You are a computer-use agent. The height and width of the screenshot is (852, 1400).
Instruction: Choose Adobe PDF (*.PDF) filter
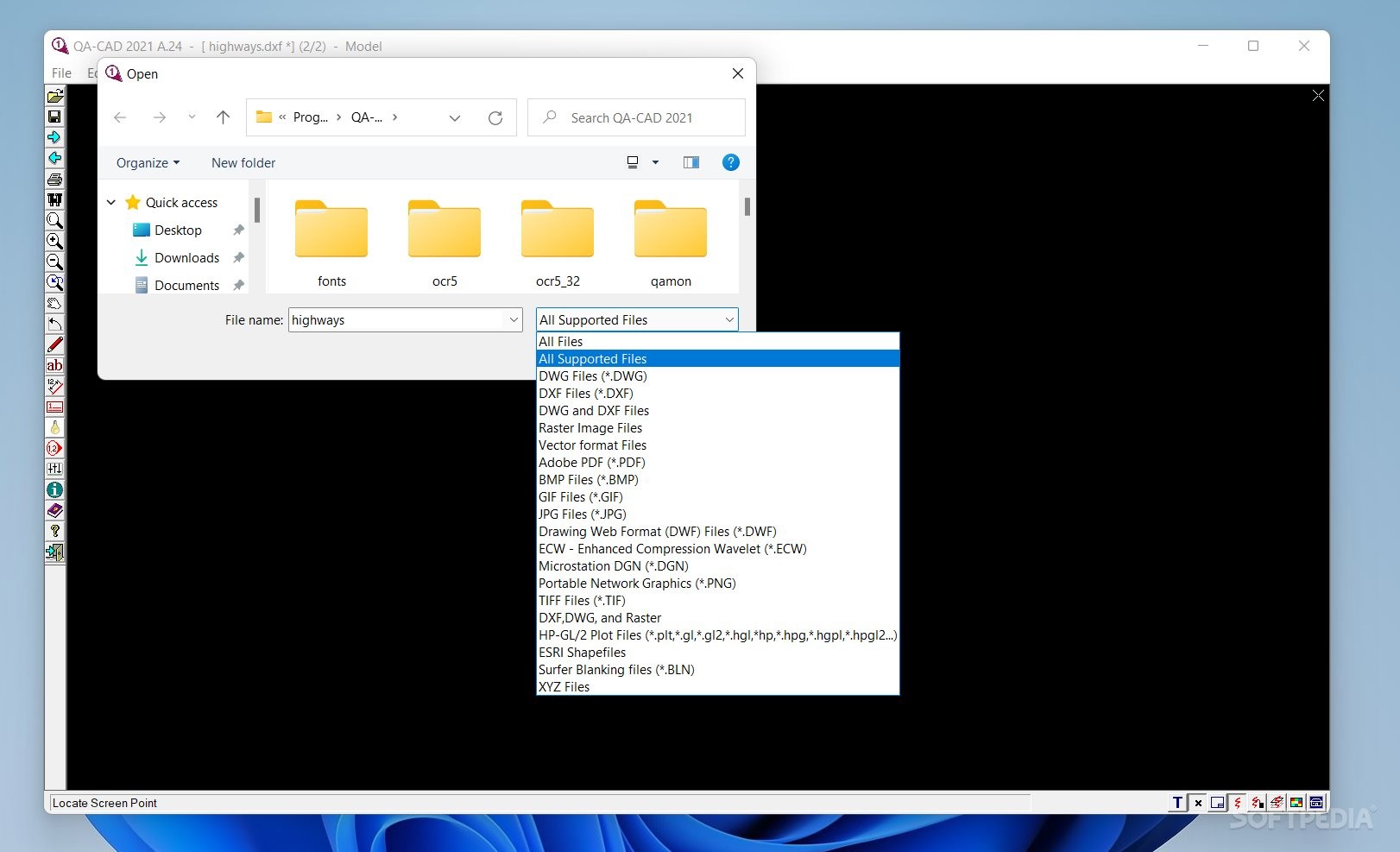click(717, 463)
